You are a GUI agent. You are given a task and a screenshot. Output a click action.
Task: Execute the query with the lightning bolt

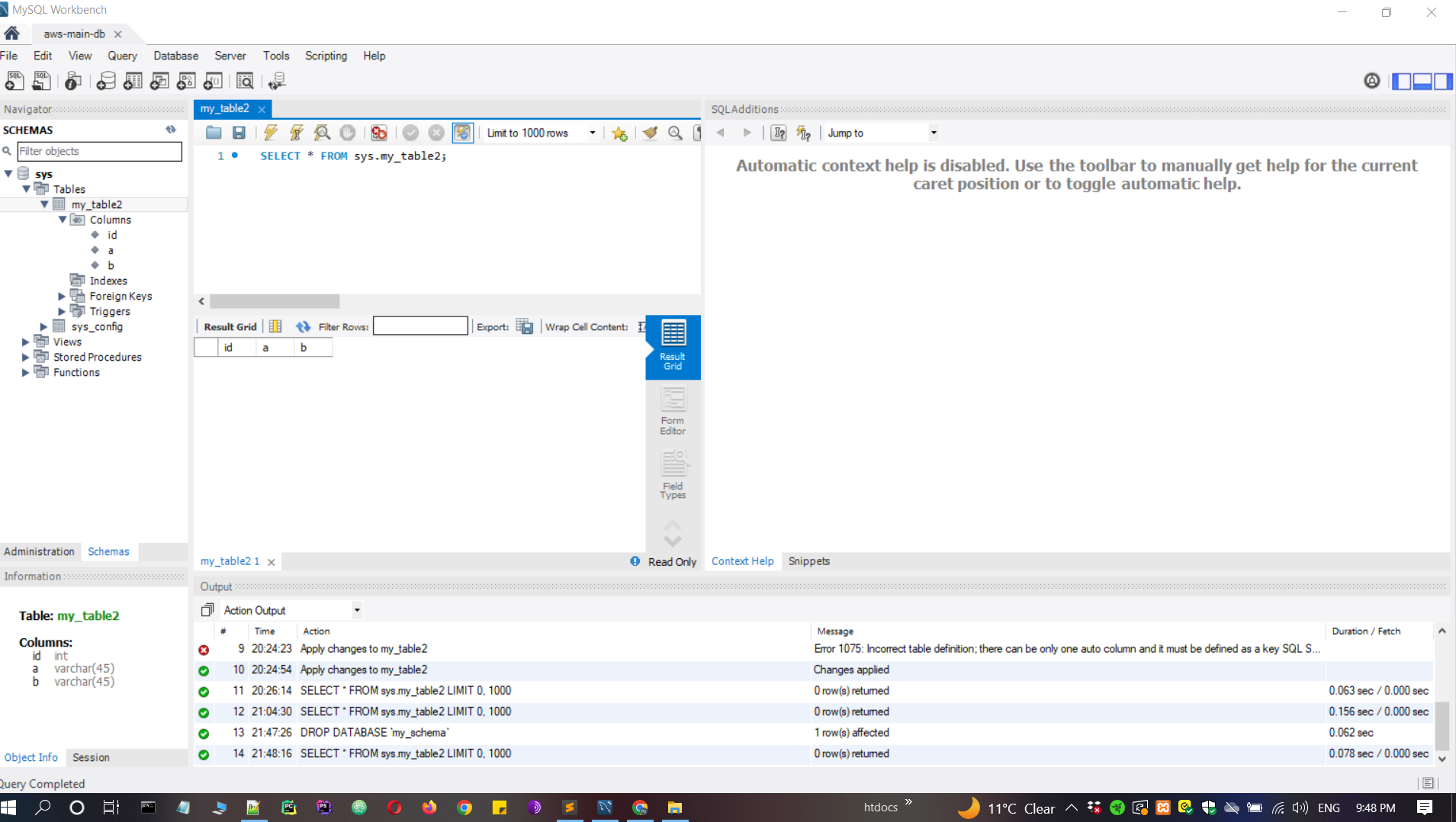tap(271, 133)
